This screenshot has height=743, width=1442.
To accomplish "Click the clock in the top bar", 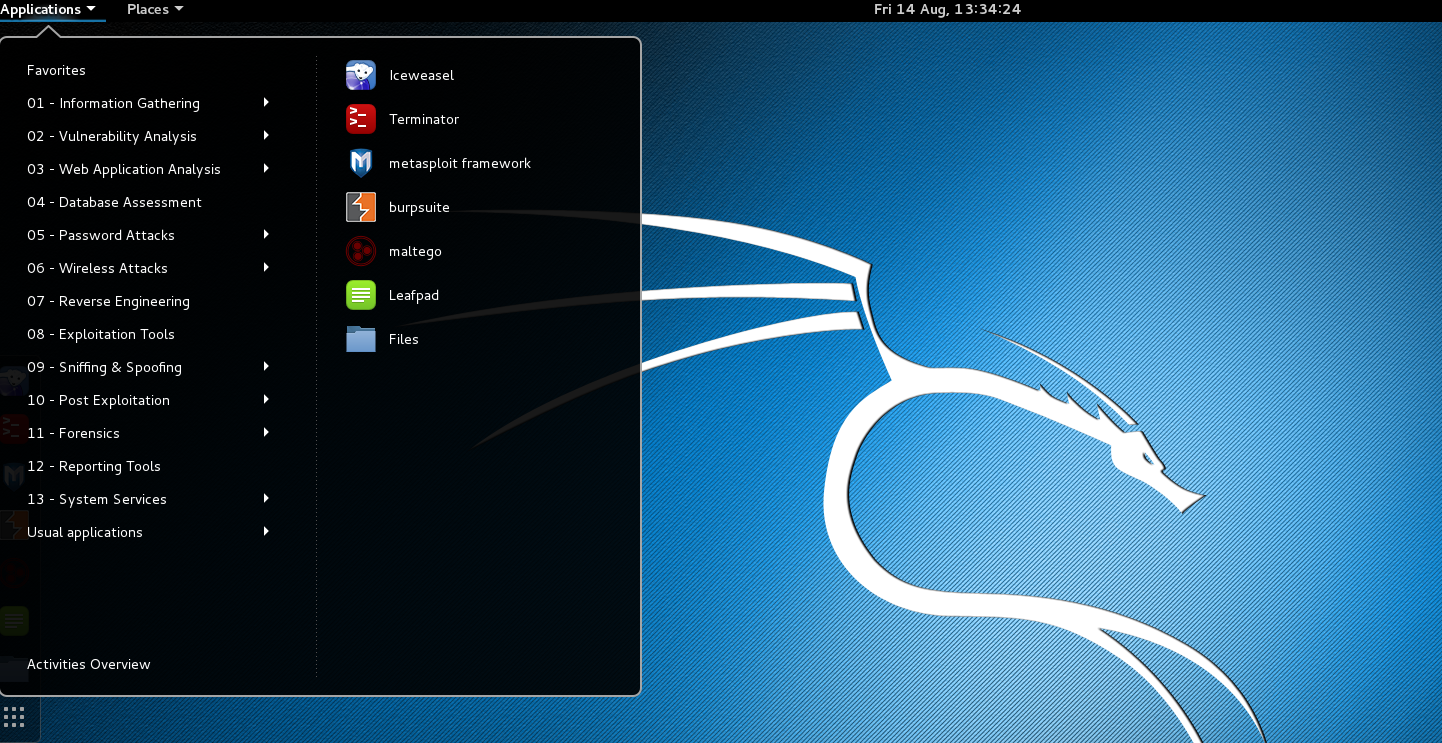I will pos(947,9).
